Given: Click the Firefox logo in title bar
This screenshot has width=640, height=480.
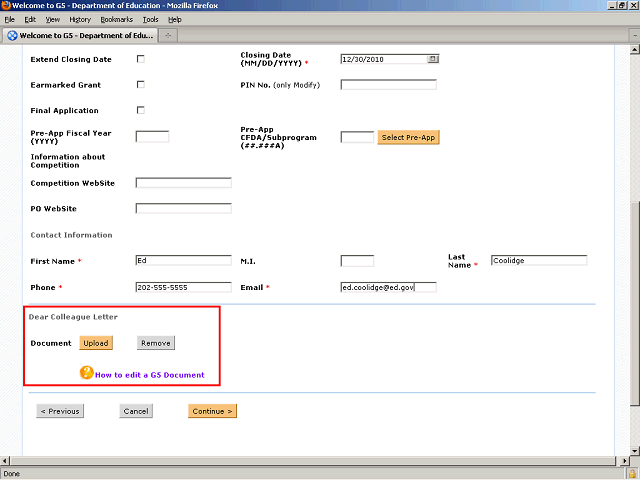Looking at the screenshot, I should 6,5.
